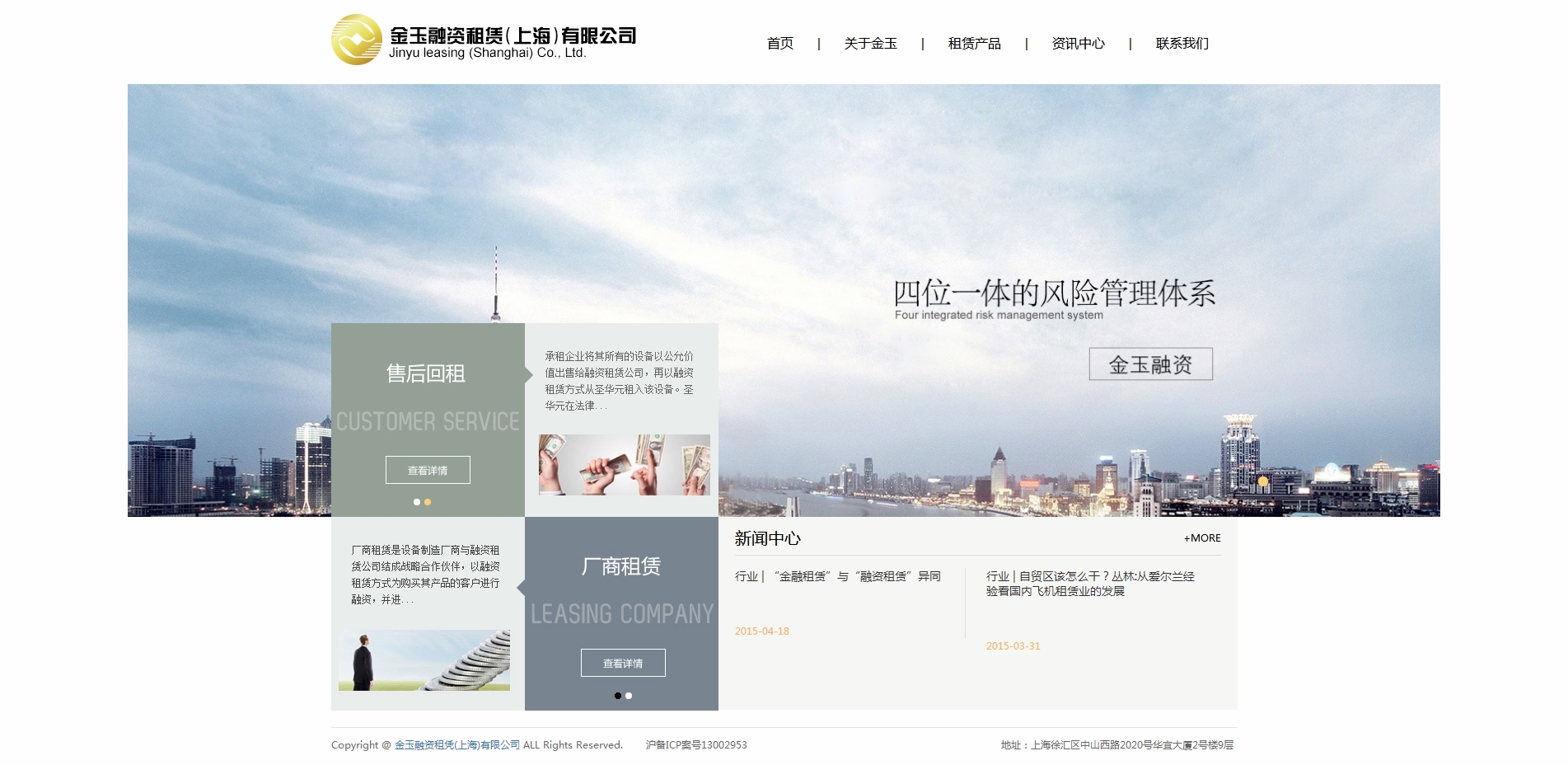Screen dimensions: 1568x765
Task: Open the 关于金玉 navigation item
Action: point(871,44)
